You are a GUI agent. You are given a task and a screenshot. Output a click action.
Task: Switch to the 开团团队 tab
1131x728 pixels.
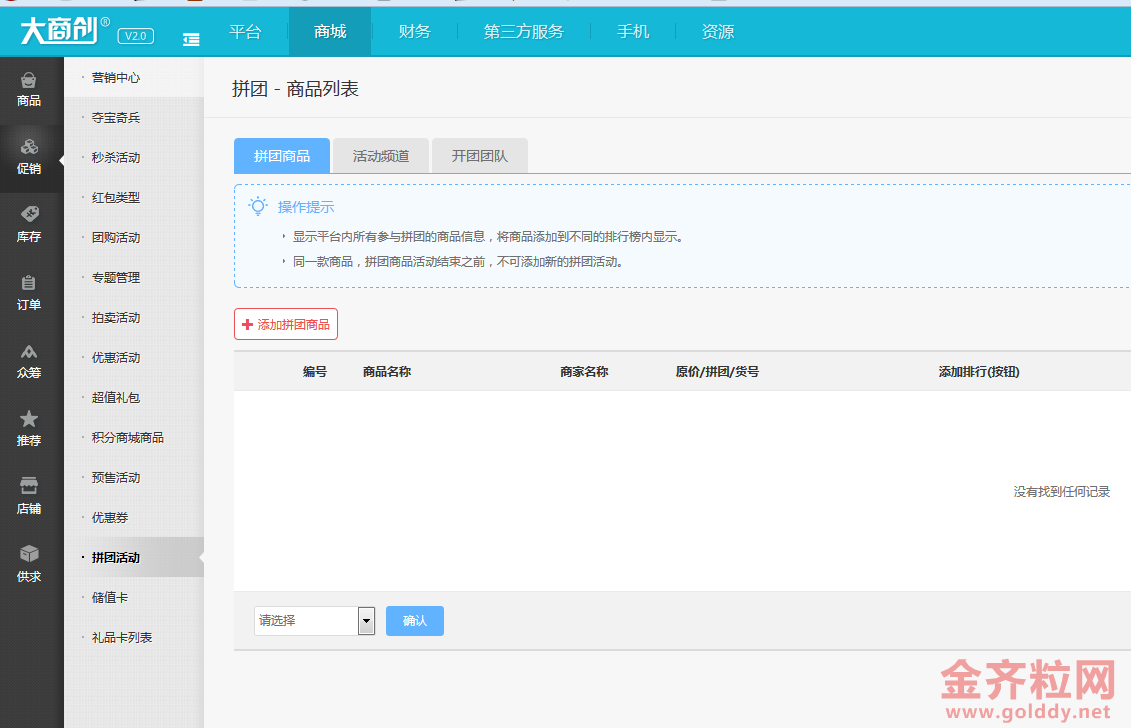coord(479,156)
